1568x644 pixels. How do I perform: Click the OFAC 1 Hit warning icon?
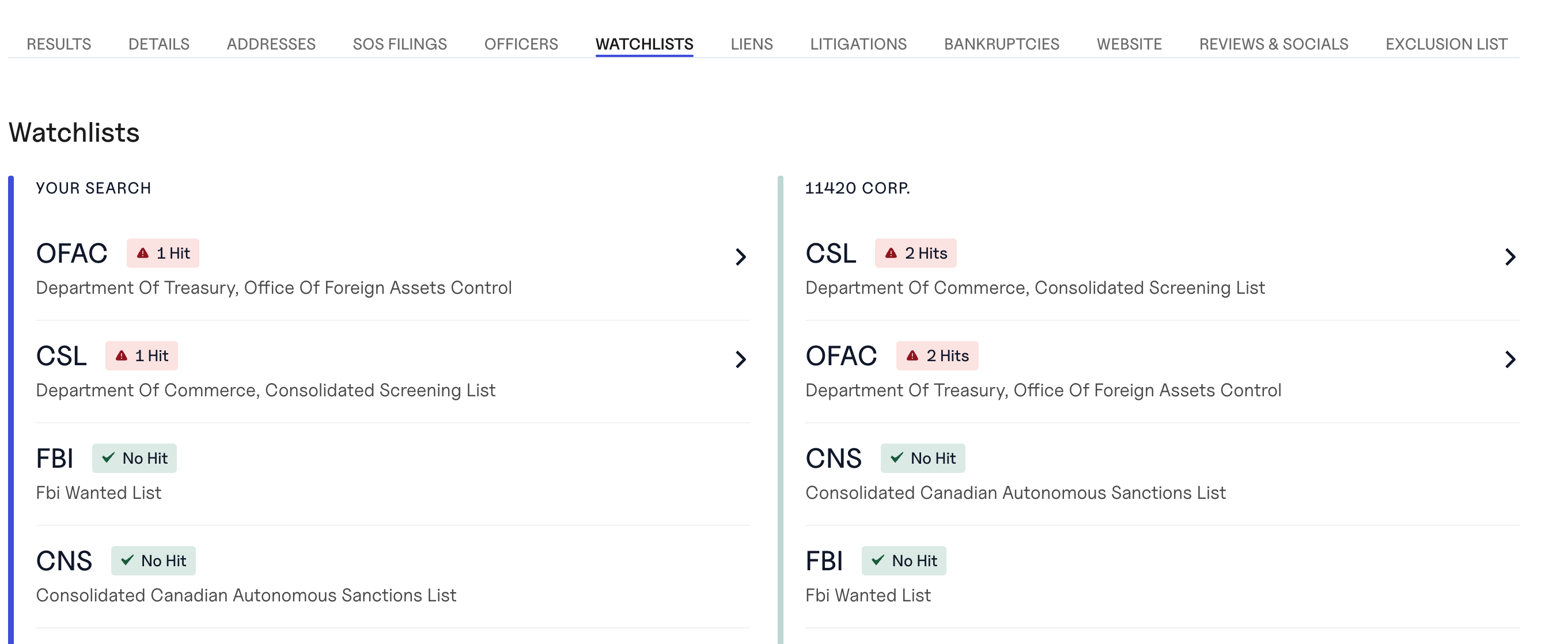[x=142, y=253]
